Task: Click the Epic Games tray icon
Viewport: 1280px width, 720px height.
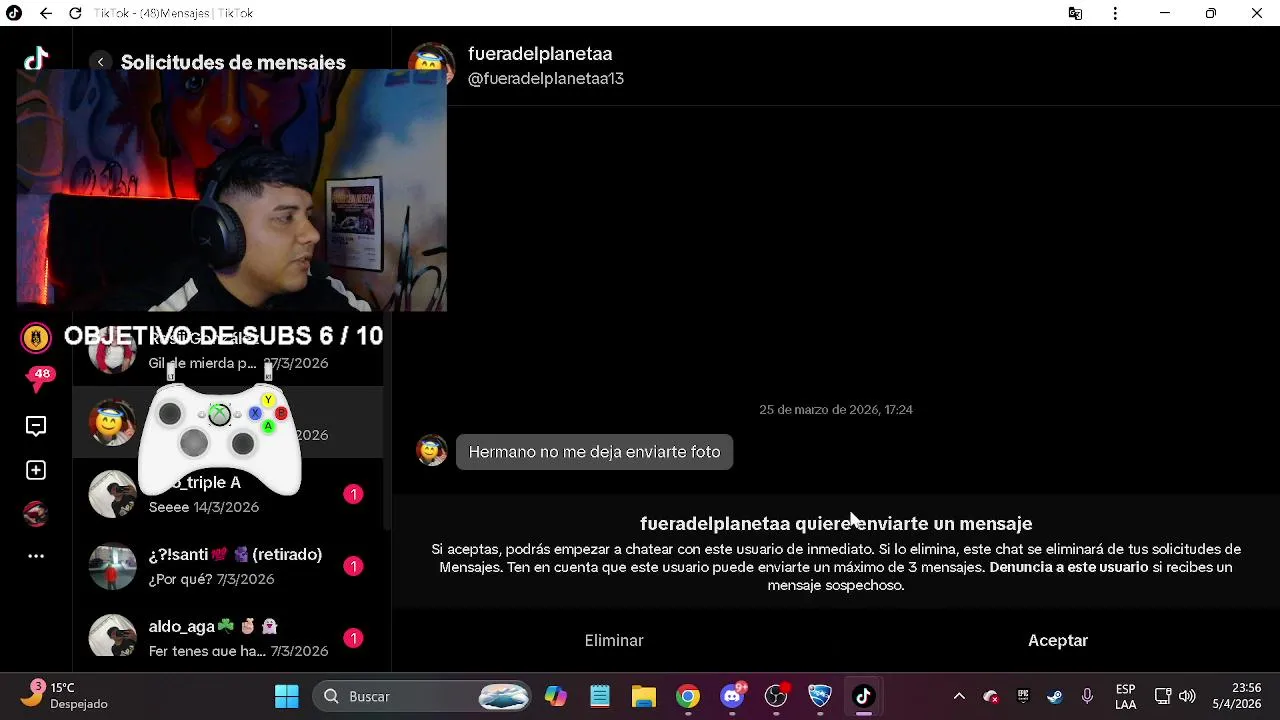Action: tap(1023, 696)
